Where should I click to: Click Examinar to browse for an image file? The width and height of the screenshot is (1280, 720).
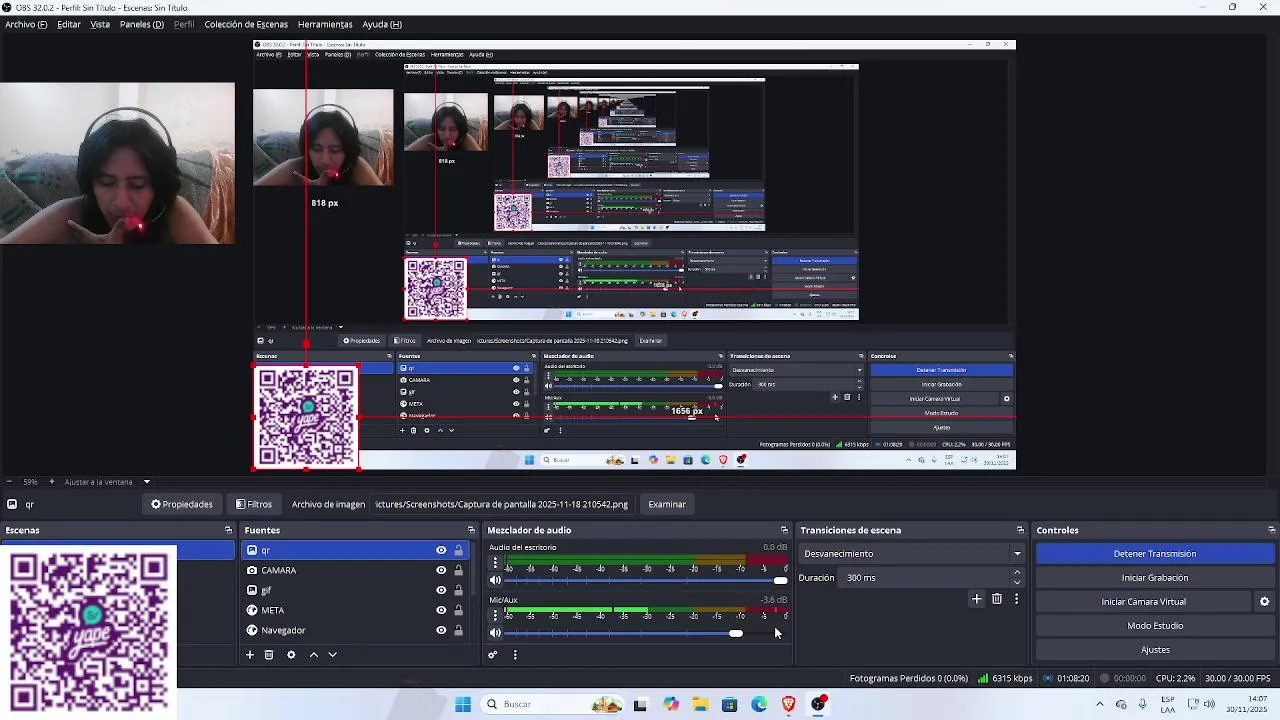pos(667,504)
